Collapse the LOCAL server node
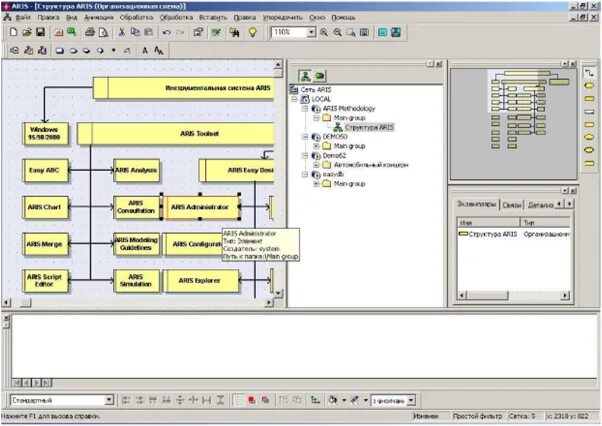Image resolution: width=602 pixels, height=426 pixels. 294,99
